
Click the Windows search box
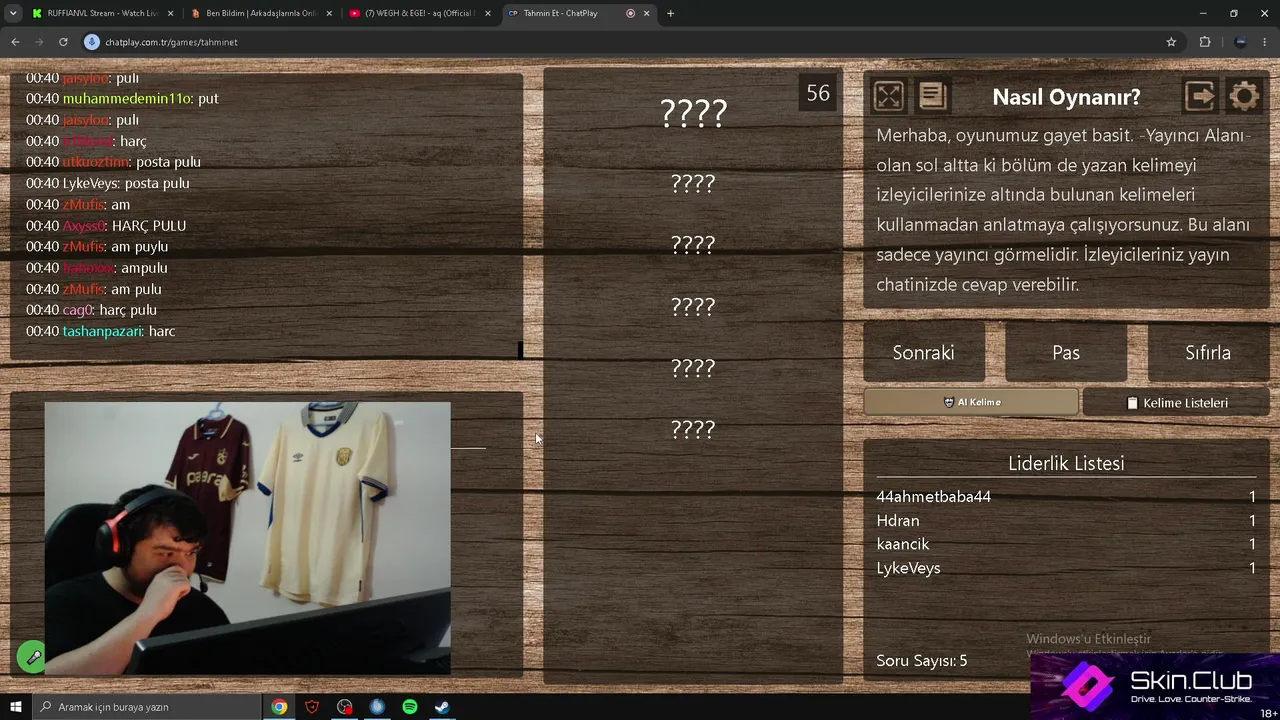147,707
